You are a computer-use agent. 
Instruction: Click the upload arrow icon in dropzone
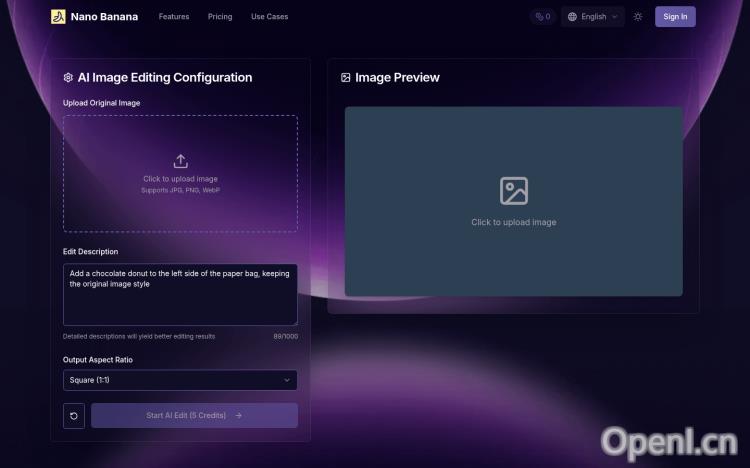[180, 161]
